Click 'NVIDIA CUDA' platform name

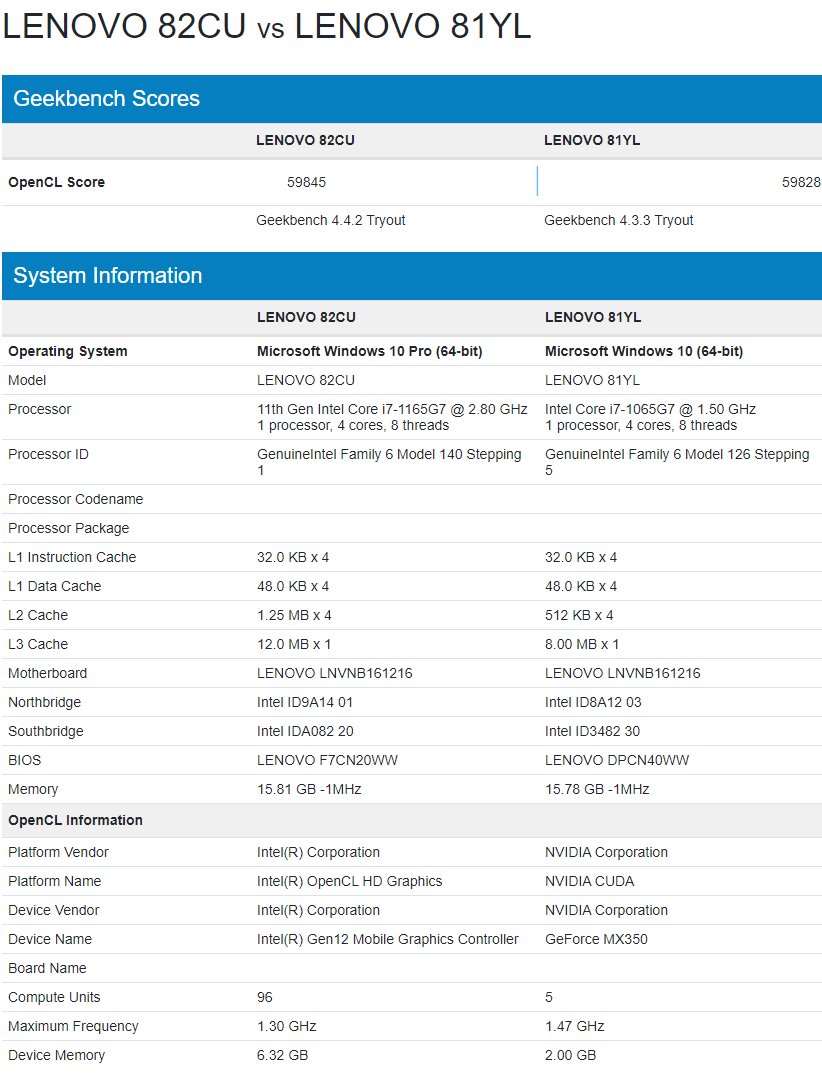coord(590,881)
